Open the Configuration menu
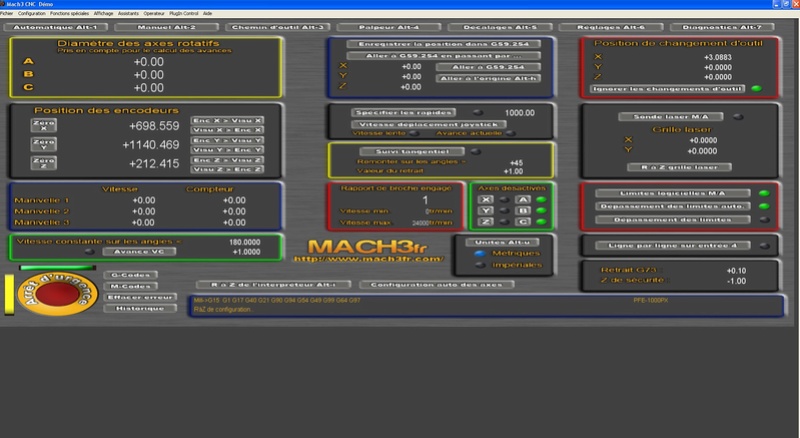 click(x=32, y=13)
